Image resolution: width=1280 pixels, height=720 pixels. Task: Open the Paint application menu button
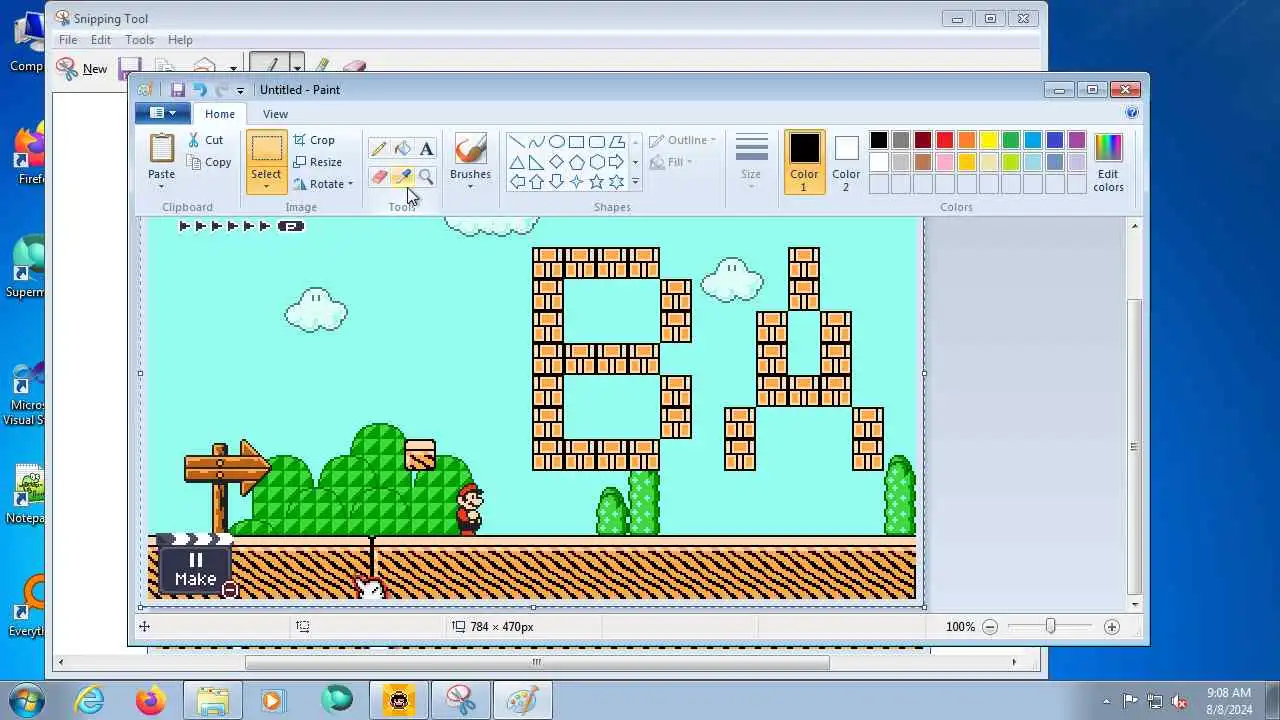point(161,114)
